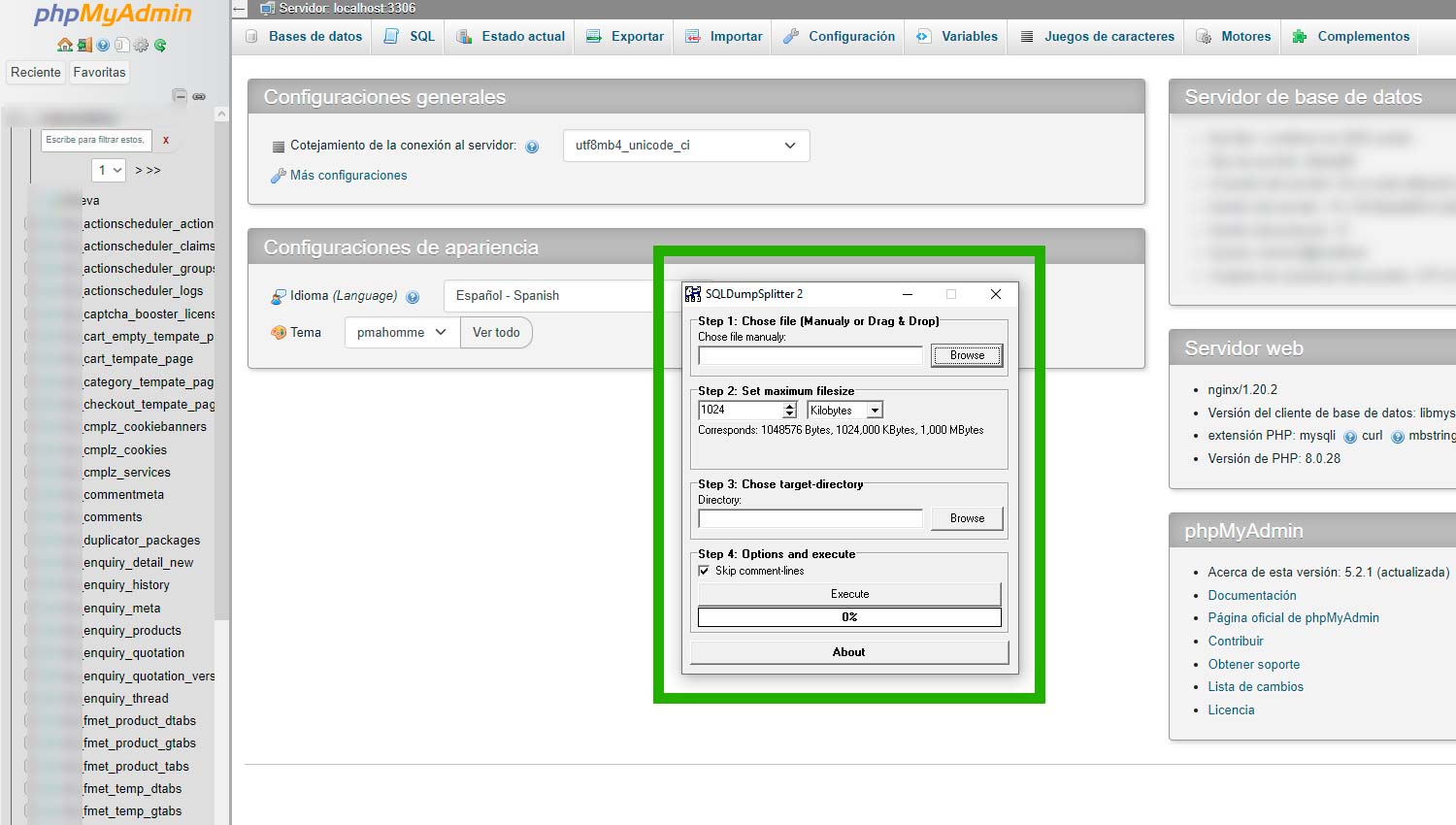
Task: Open the Exportar tab
Action: (x=625, y=36)
